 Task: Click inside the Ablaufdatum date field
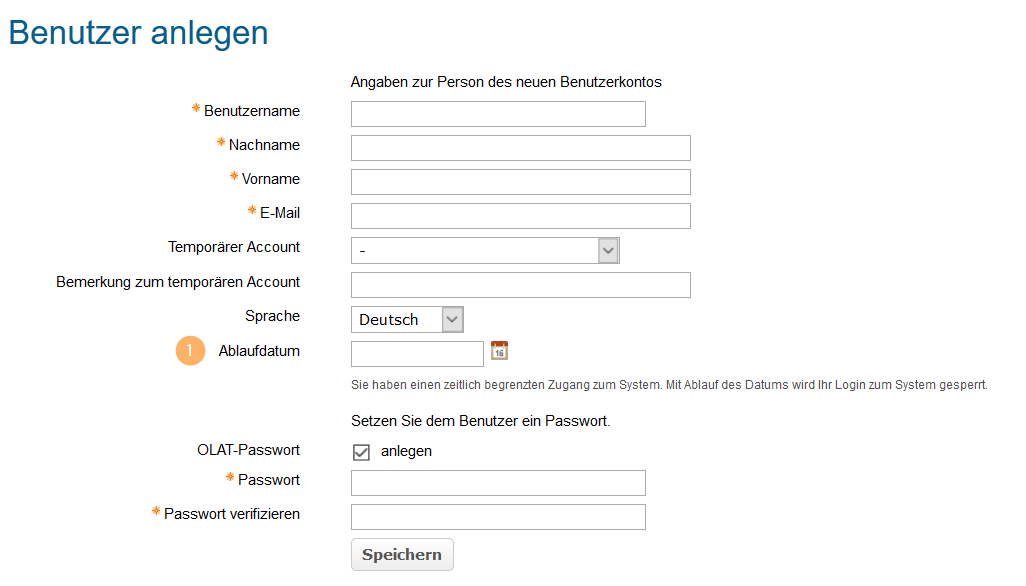pyautogui.click(x=417, y=352)
